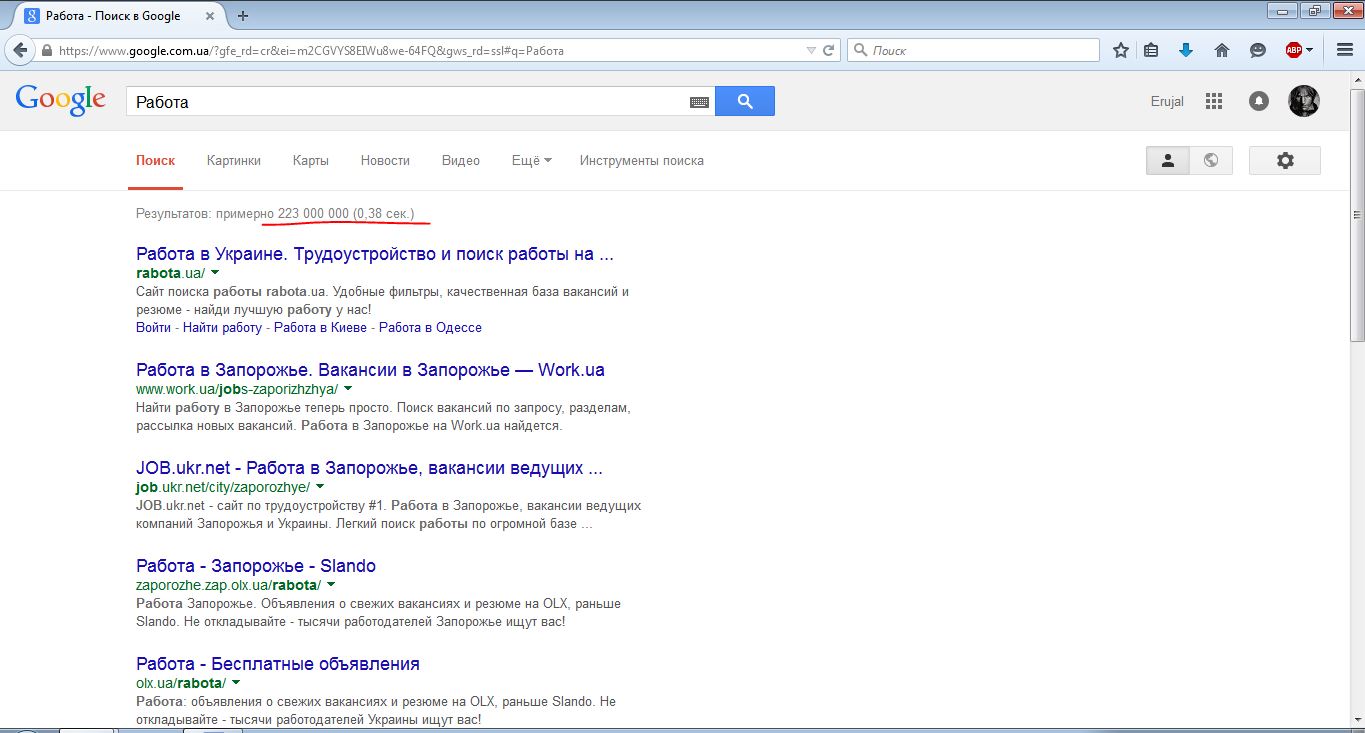Open the on-screen keyboard icon in search box
The height and width of the screenshot is (733, 1365).
coord(699,102)
